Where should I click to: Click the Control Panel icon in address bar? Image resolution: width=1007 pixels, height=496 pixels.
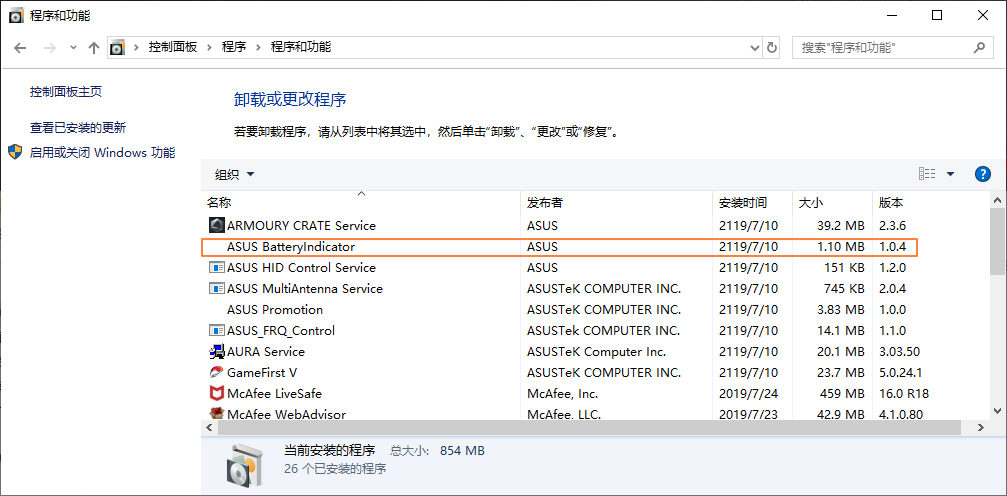tap(118, 48)
